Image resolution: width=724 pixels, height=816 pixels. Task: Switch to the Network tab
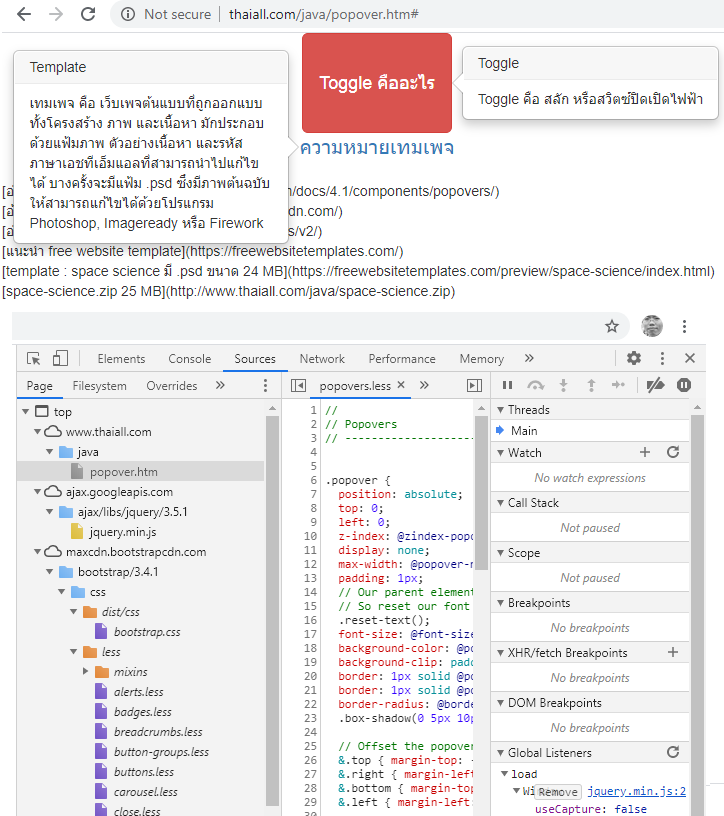coord(322,359)
